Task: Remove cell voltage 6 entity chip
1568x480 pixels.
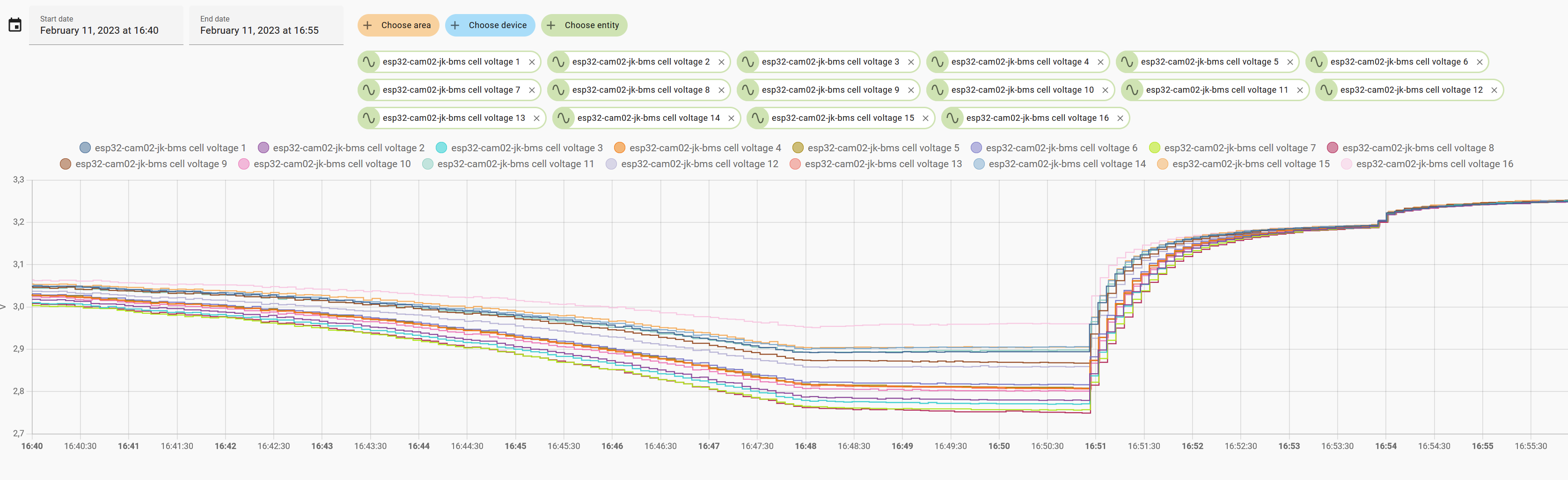Action: click(1479, 62)
